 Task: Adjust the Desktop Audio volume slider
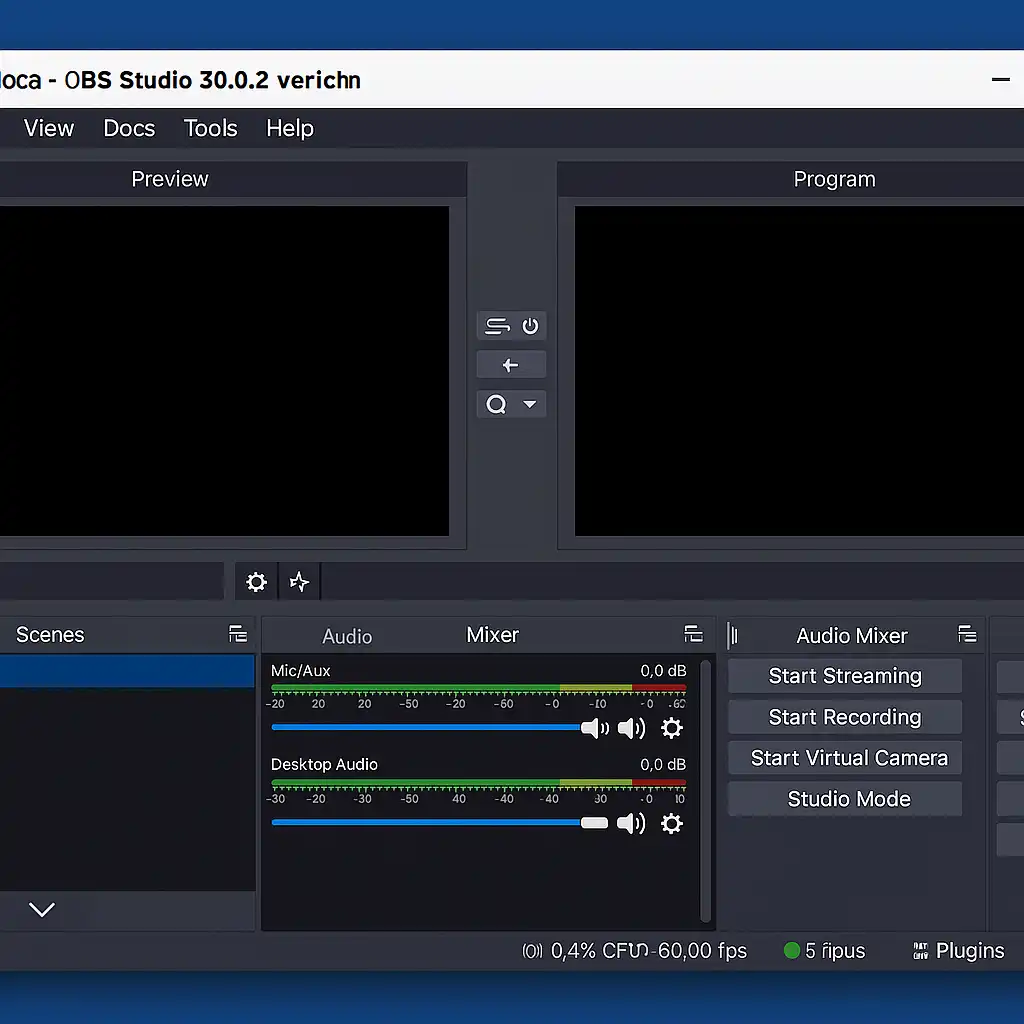point(439,823)
